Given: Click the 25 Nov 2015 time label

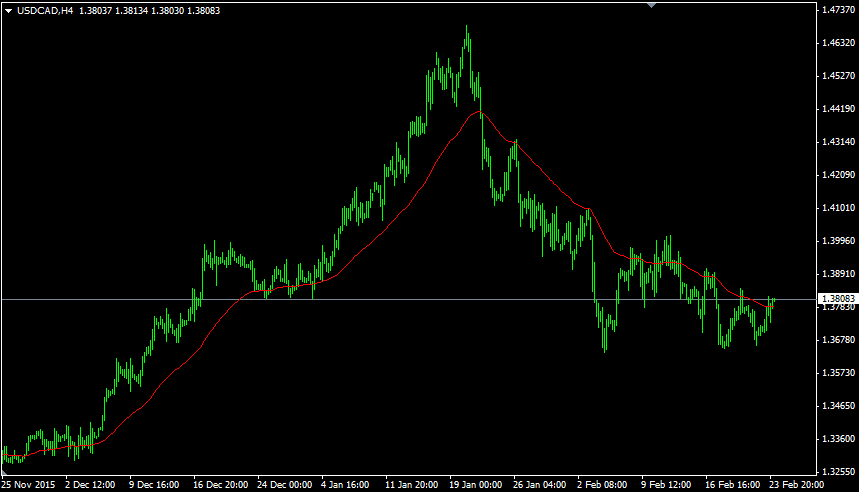Looking at the screenshot, I should (x=28, y=485).
